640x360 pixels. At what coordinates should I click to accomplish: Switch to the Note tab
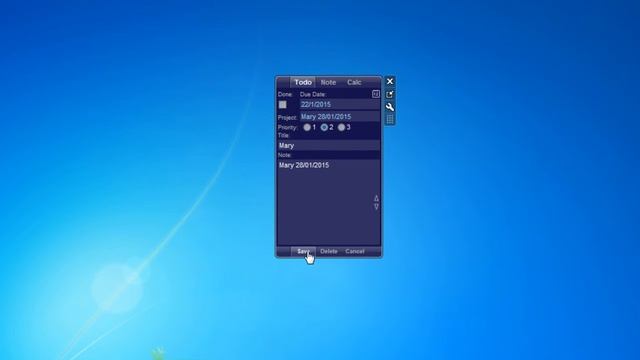pyautogui.click(x=328, y=82)
